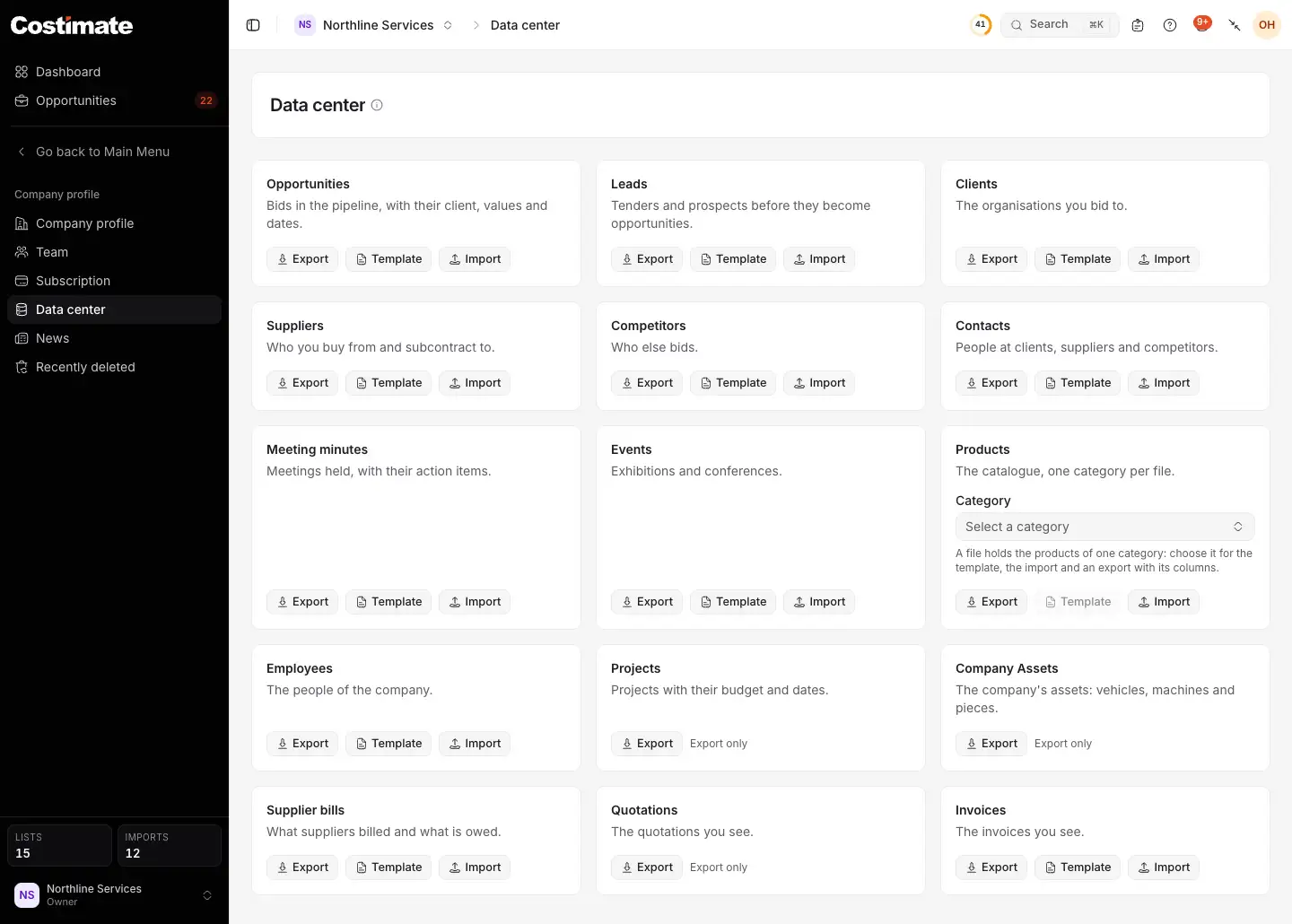Toggle the sidebar panel icon
Image resolution: width=1292 pixels, height=924 pixels.
pos(253,25)
